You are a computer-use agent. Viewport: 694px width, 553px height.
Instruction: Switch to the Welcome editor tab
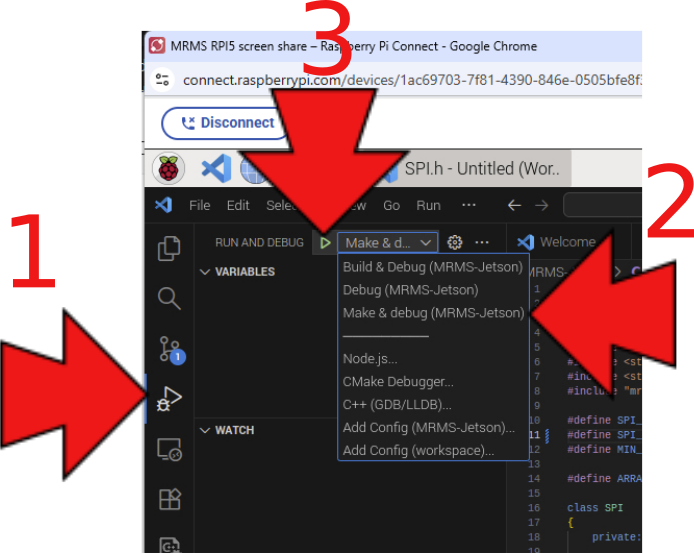point(566,242)
